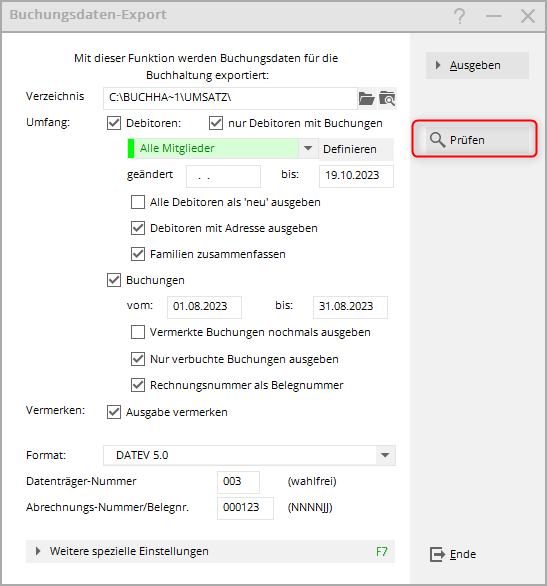547x586 pixels.
Task: Select the green Alle Mitglieder filter field
Action: point(213,148)
